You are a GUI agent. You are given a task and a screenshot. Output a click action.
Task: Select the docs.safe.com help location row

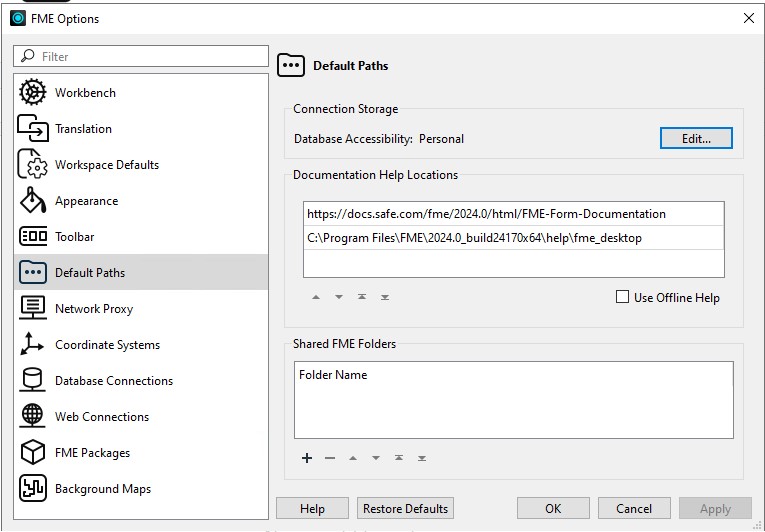[513, 214]
